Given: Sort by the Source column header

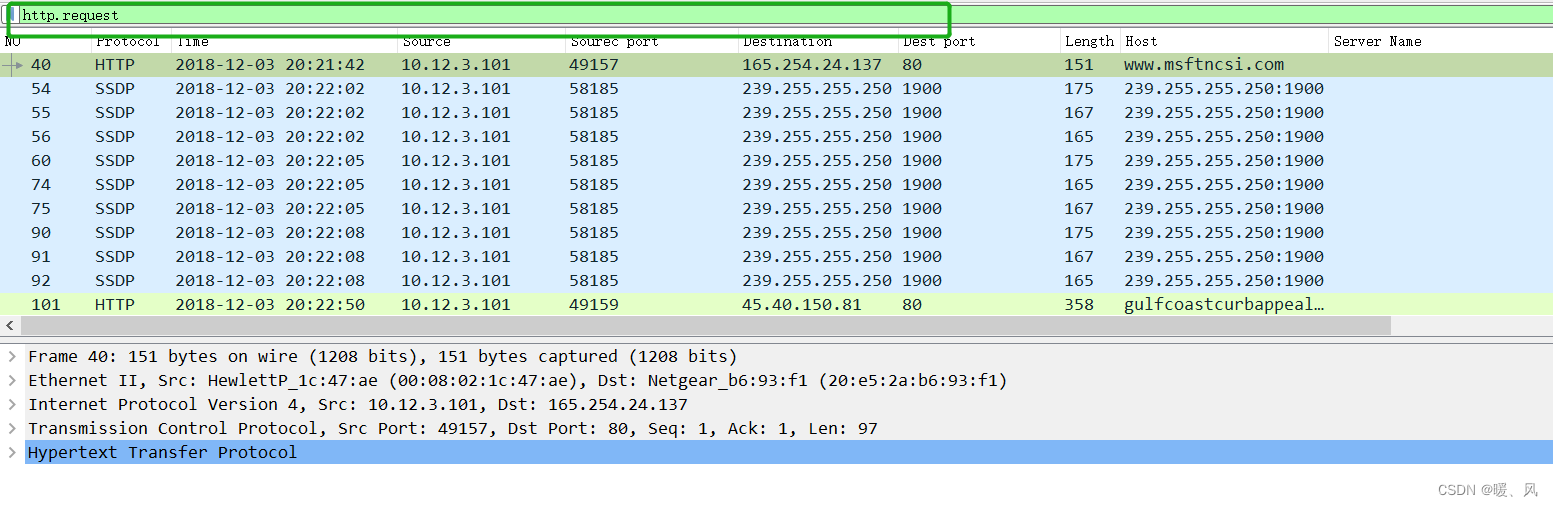Looking at the screenshot, I should [x=482, y=42].
